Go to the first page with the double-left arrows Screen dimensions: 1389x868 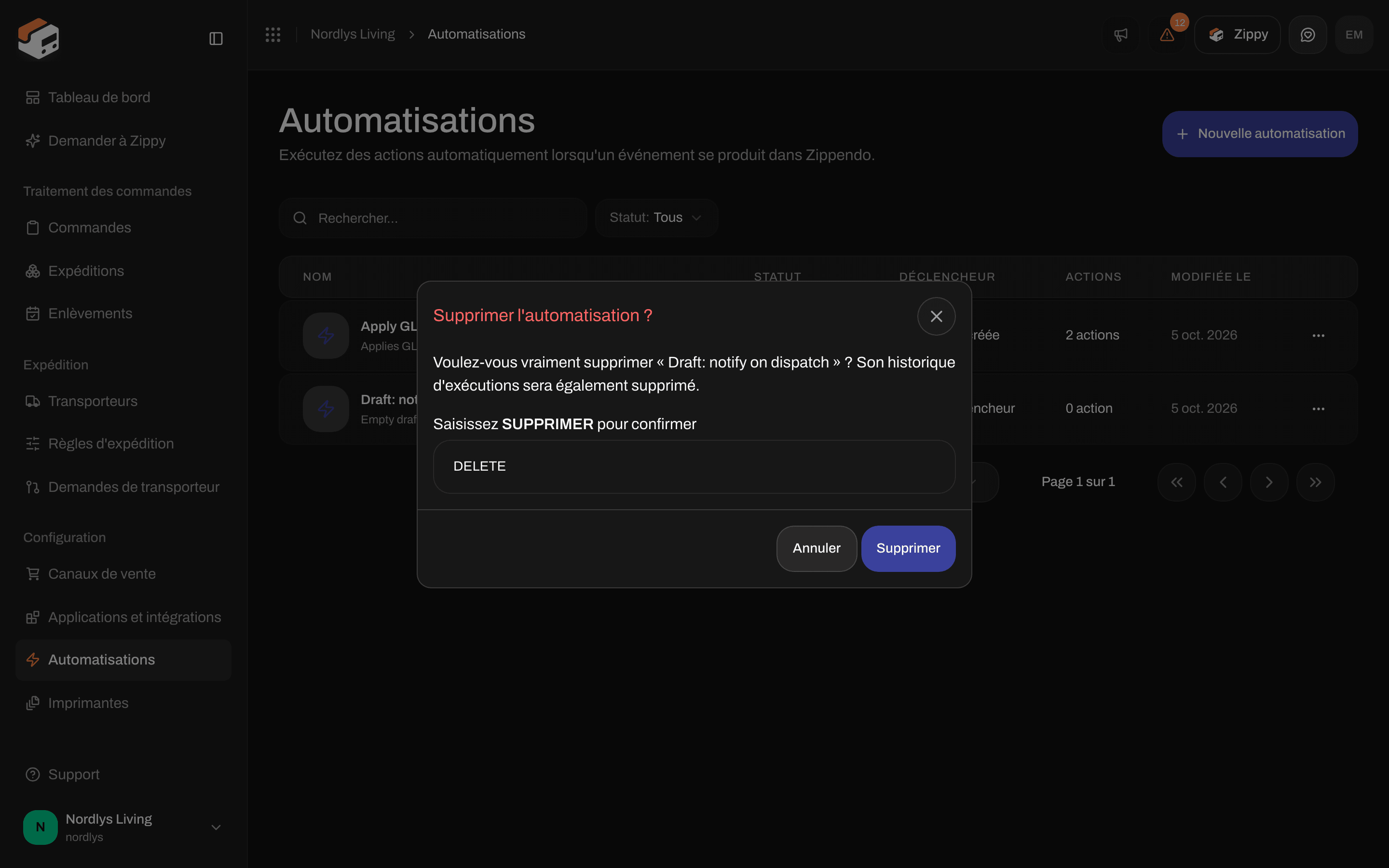click(x=1177, y=482)
